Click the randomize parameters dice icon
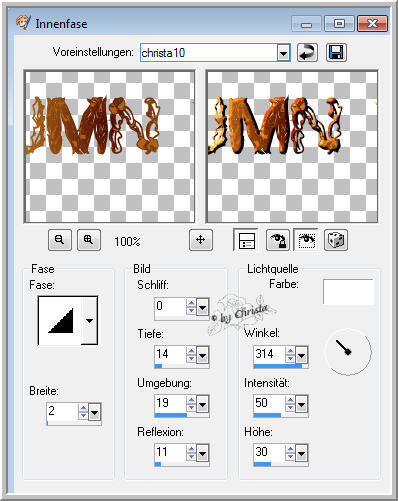This screenshot has height=501, width=398. click(x=336, y=240)
